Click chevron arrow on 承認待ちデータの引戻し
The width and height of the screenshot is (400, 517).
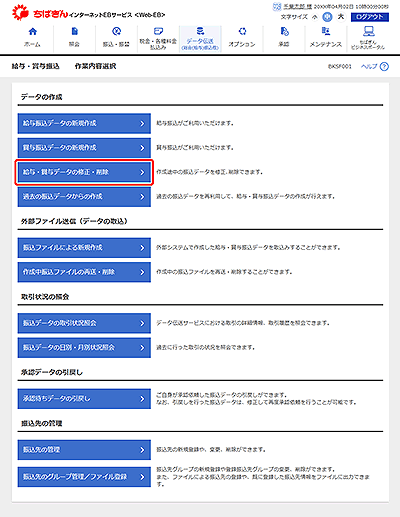[142, 399]
